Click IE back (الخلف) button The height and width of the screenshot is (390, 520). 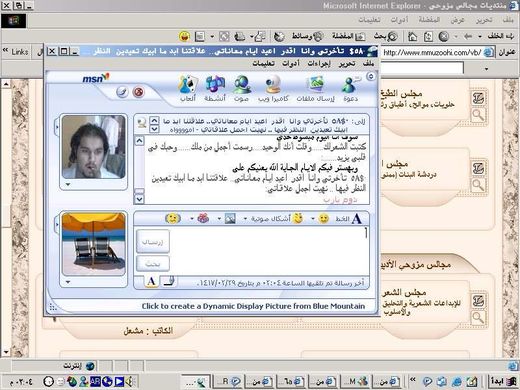pos(500,36)
